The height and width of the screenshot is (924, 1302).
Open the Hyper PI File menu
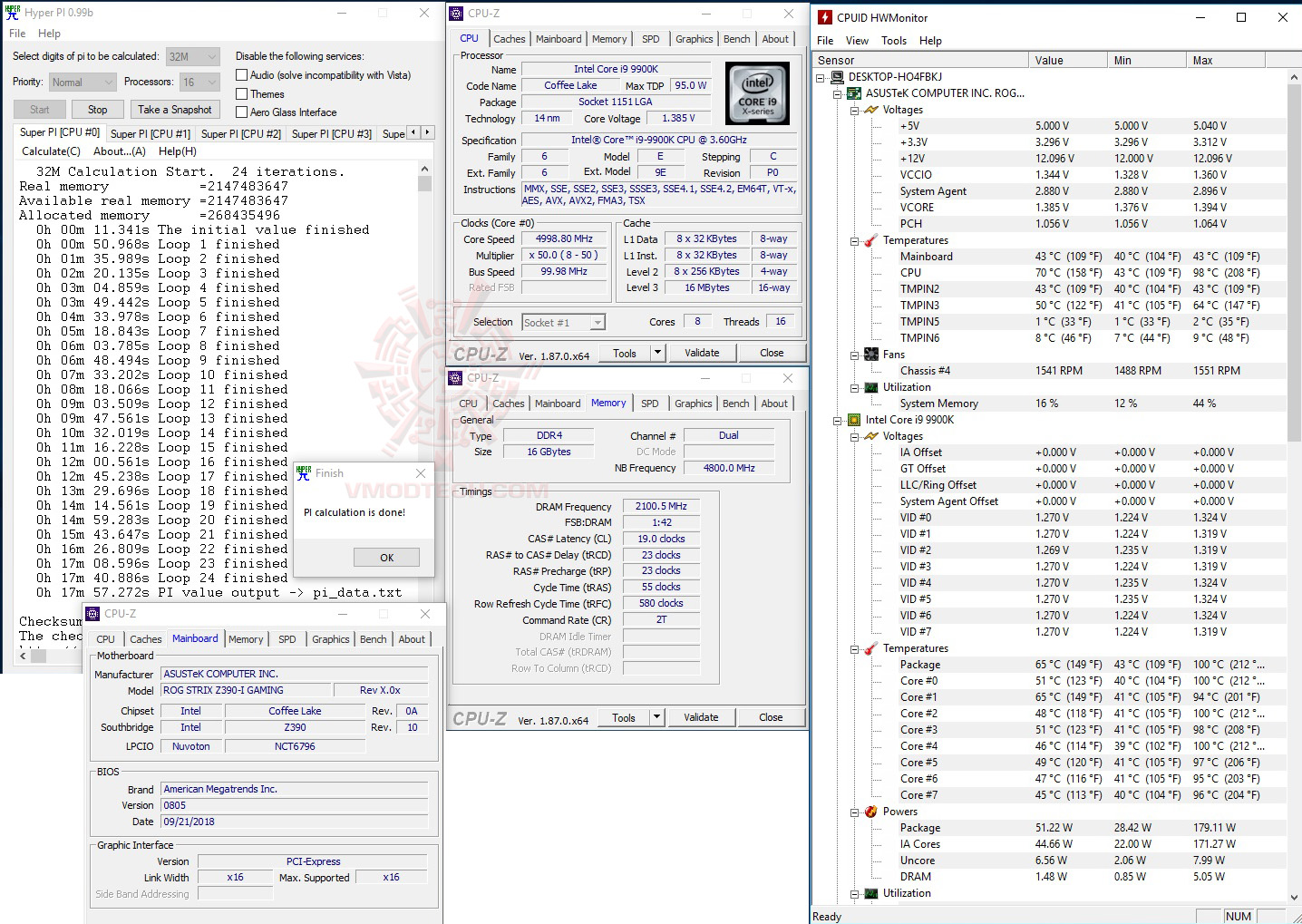pyautogui.click(x=17, y=34)
